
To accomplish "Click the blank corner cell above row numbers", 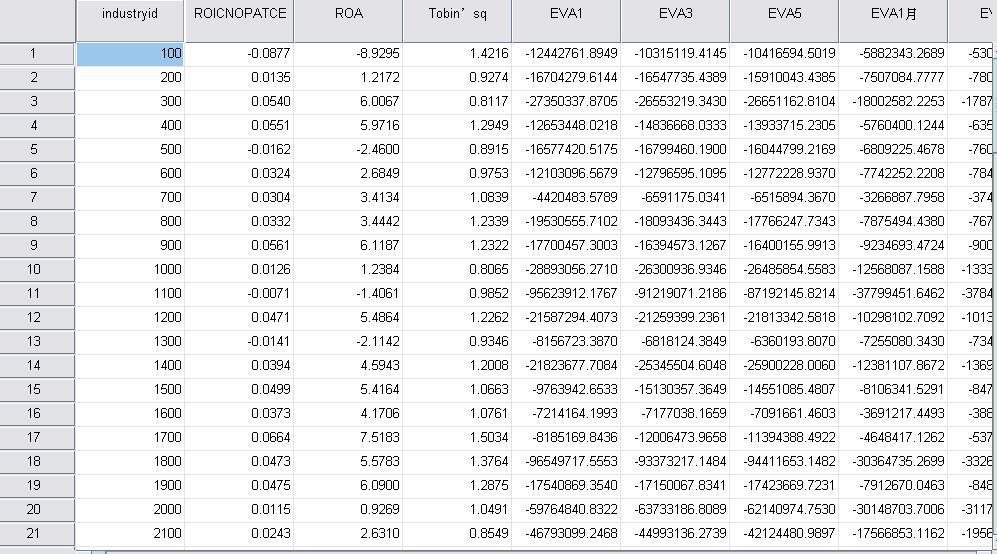I will [x=37, y=18].
